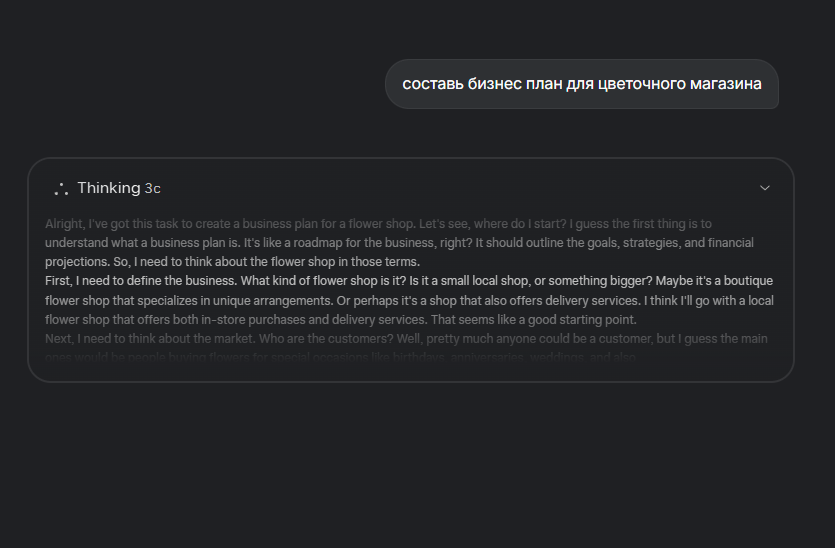The height and width of the screenshot is (548, 835).
Task: Click the line starting "Next, I need to think"
Action: point(406,339)
